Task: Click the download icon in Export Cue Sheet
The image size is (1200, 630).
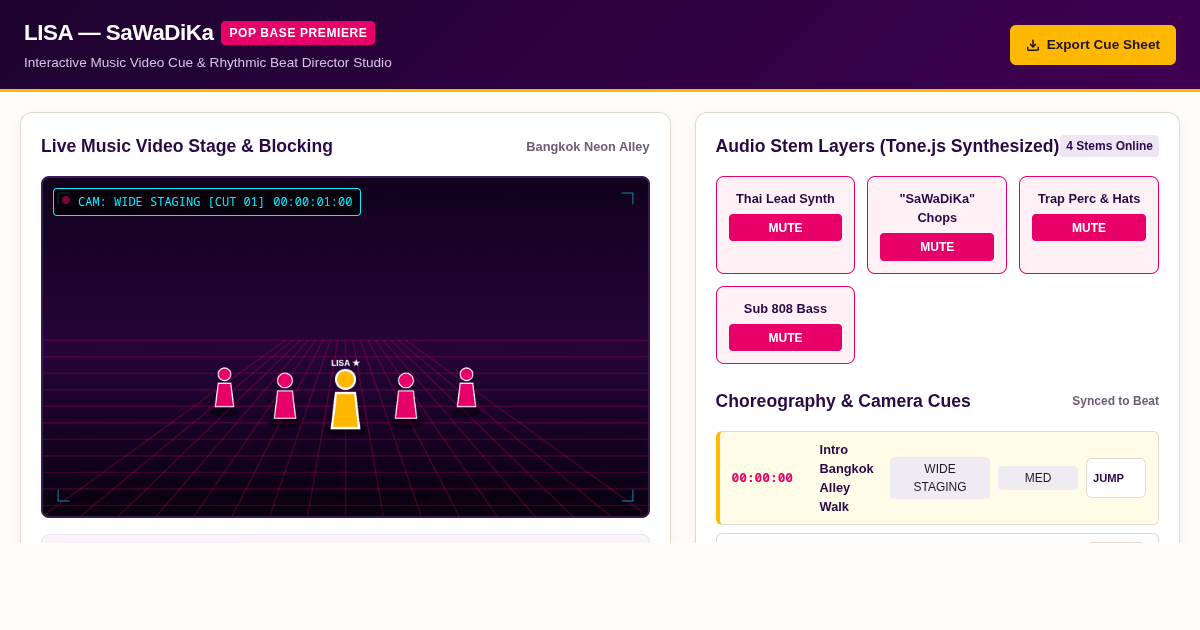Action: pos(1033,45)
